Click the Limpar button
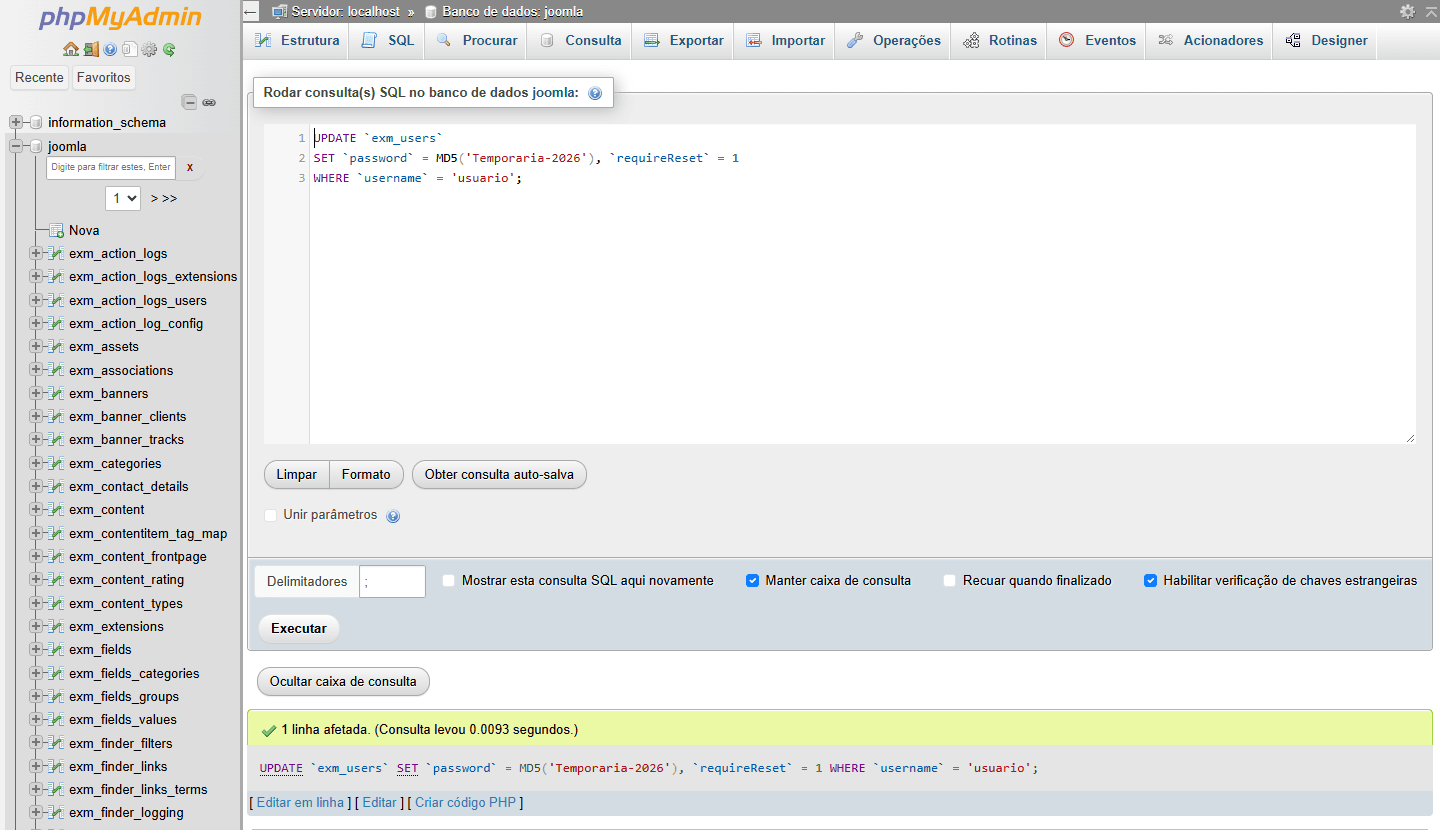Image resolution: width=1440 pixels, height=830 pixels. (x=296, y=475)
